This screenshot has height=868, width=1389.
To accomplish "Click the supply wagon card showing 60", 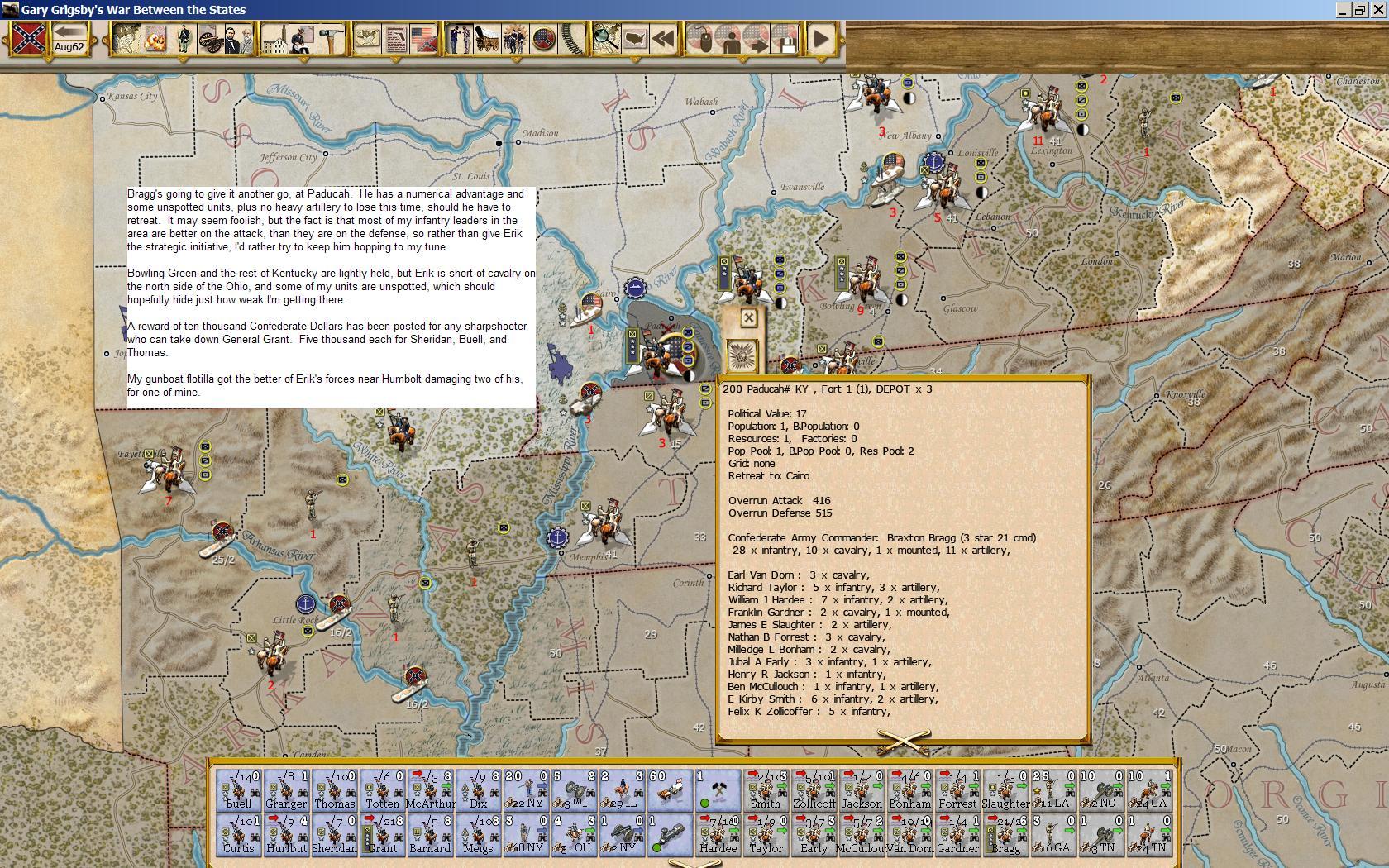I will (670, 789).
